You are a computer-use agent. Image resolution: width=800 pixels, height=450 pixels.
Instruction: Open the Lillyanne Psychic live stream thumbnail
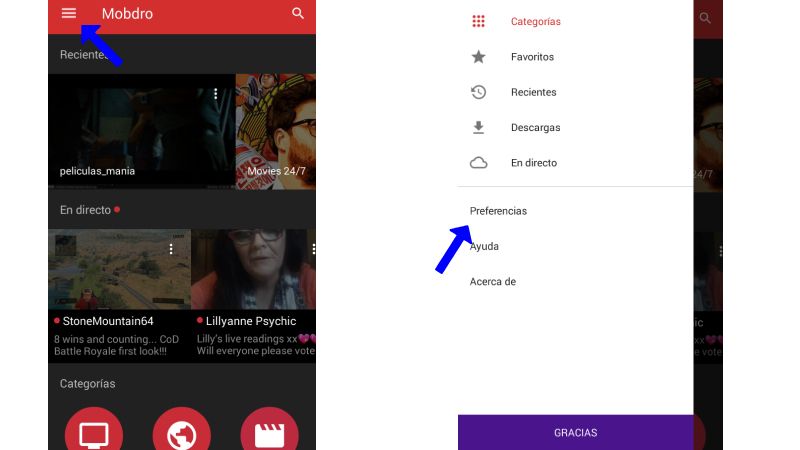click(x=254, y=269)
